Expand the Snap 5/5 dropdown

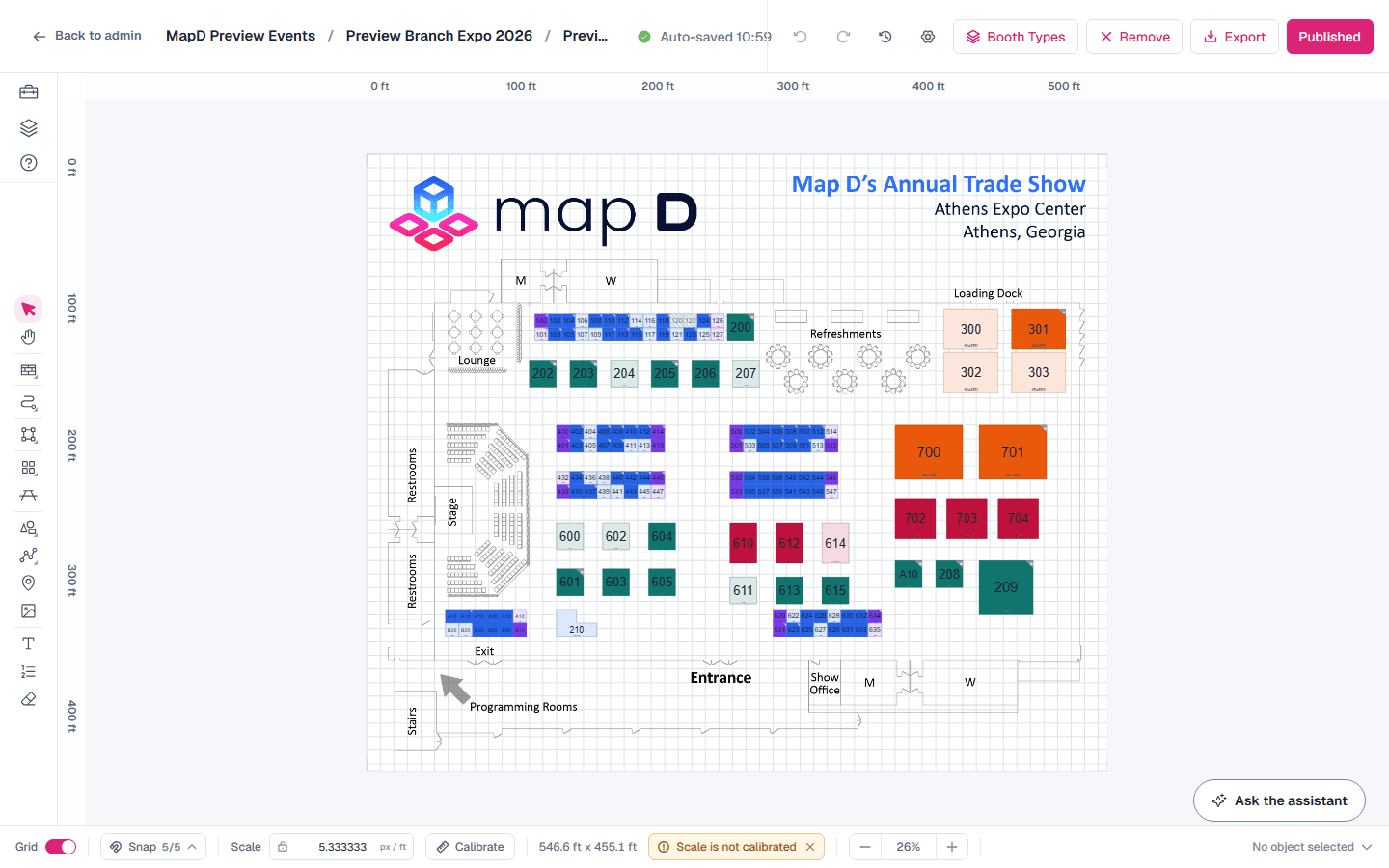[x=152, y=847]
